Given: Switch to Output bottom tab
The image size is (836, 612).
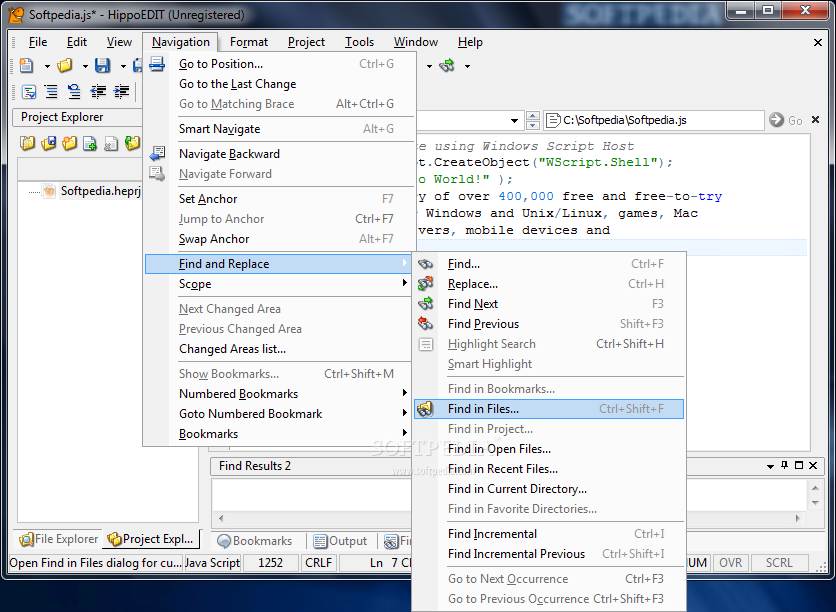Looking at the screenshot, I should click(x=340, y=541).
